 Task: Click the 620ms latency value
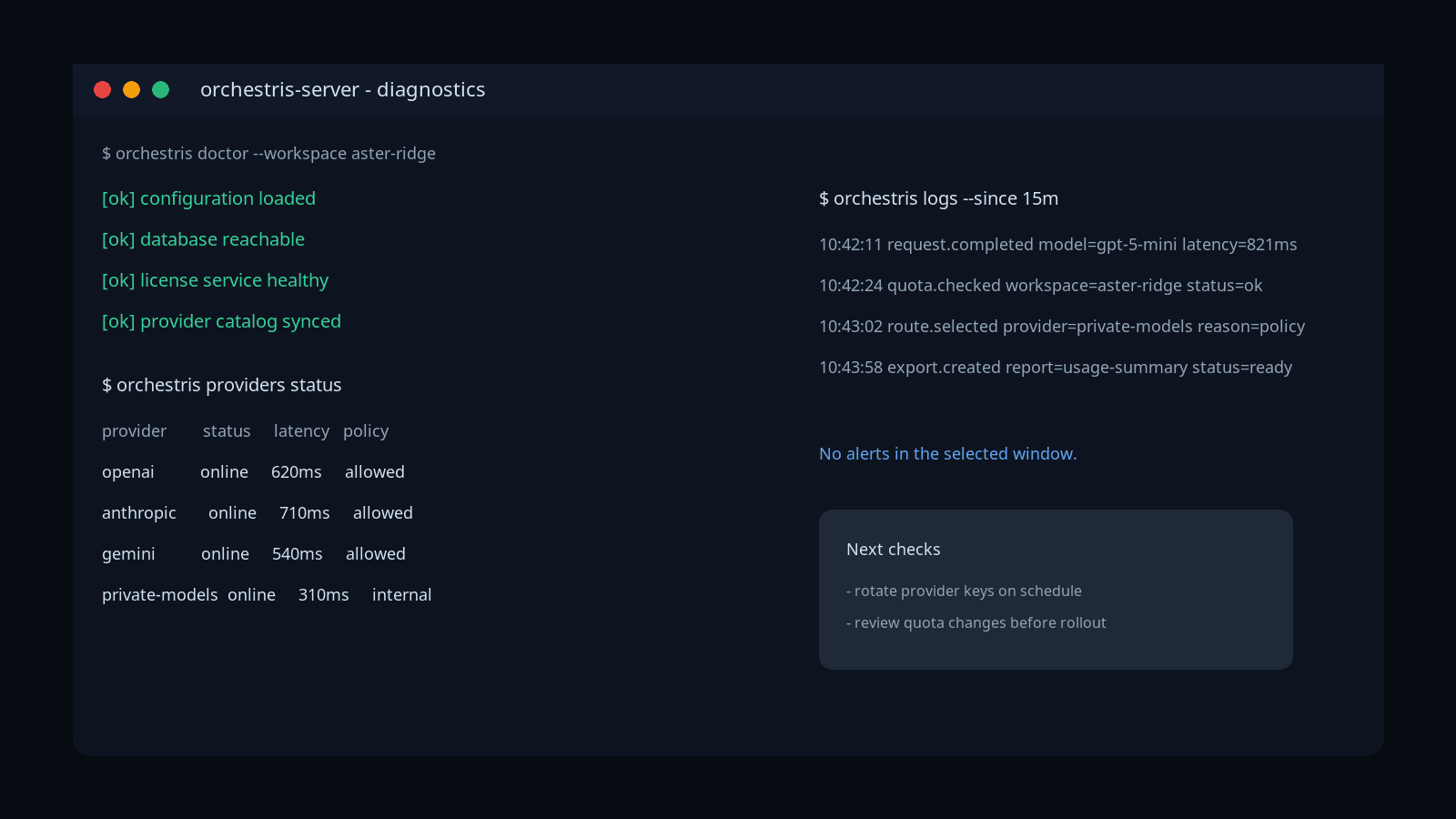click(297, 472)
